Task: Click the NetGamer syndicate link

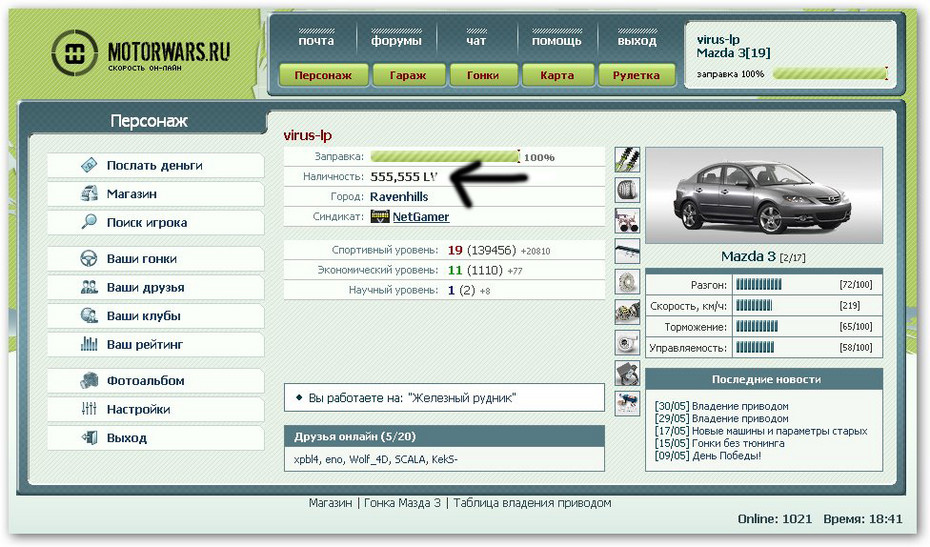Action: pyautogui.click(x=421, y=217)
